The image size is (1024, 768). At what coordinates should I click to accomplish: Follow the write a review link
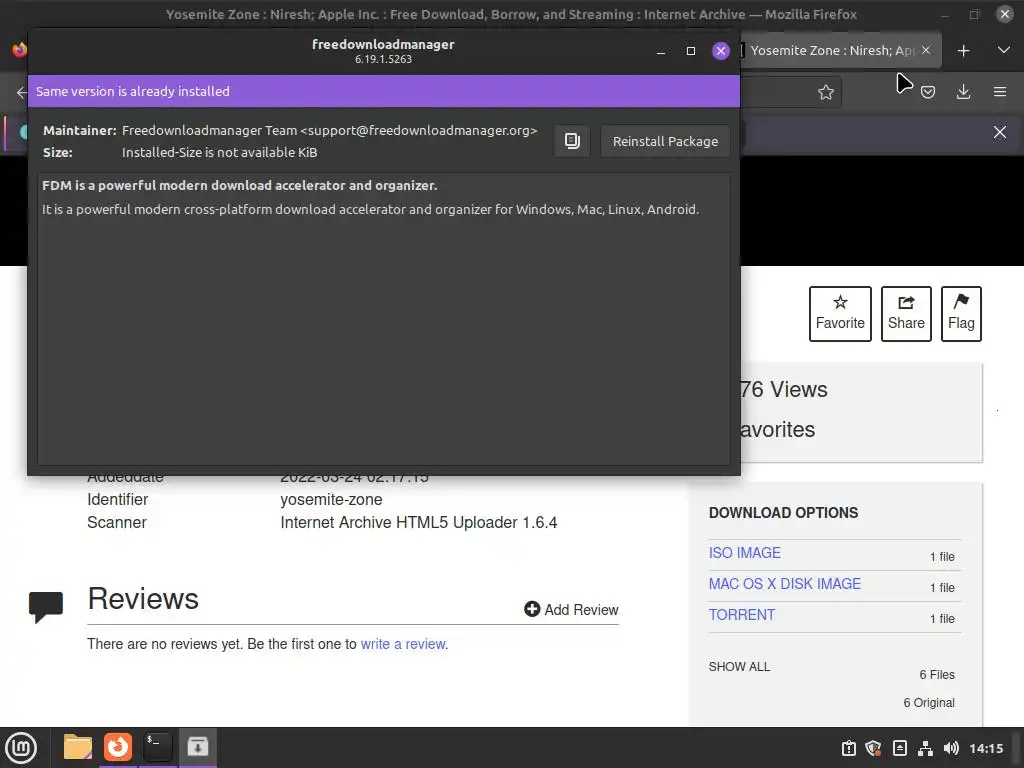tap(403, 644)
